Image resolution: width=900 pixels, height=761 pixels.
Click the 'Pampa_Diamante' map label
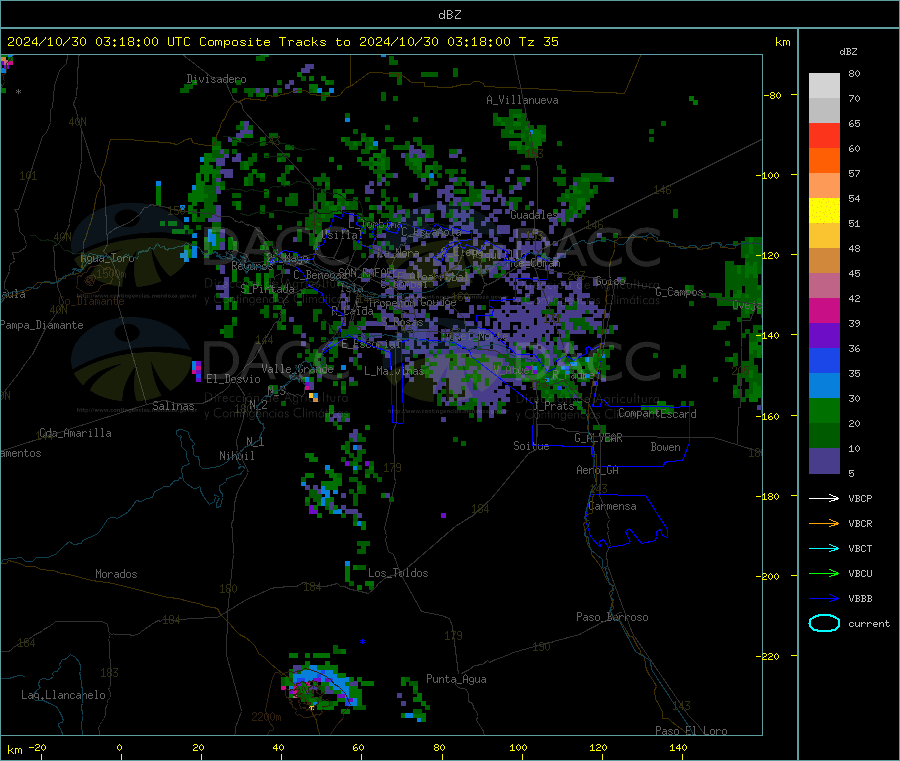point(42,325)
